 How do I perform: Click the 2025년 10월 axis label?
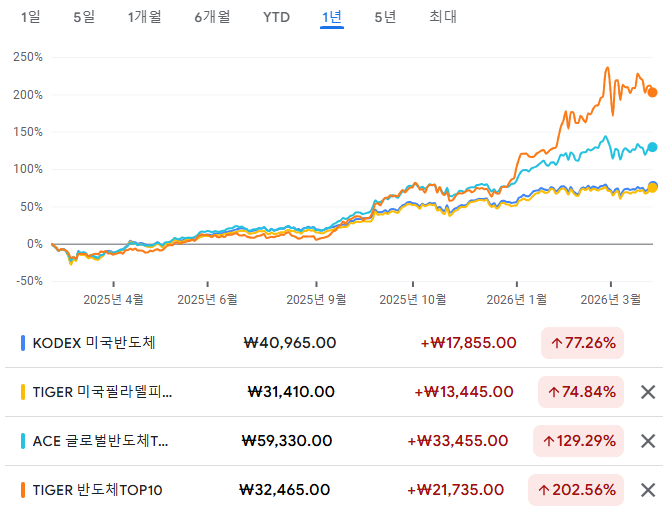(413, 300)
